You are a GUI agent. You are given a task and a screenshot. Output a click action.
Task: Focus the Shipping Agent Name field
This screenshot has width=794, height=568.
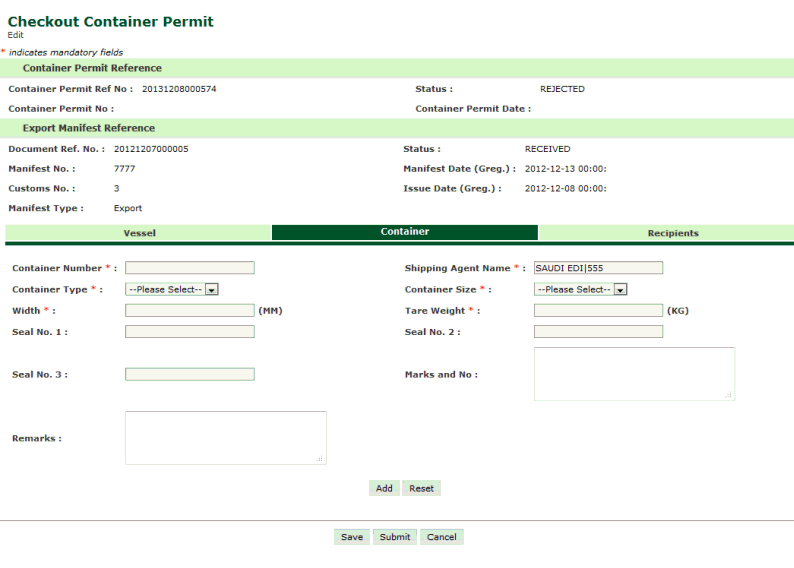pos(598,268)
